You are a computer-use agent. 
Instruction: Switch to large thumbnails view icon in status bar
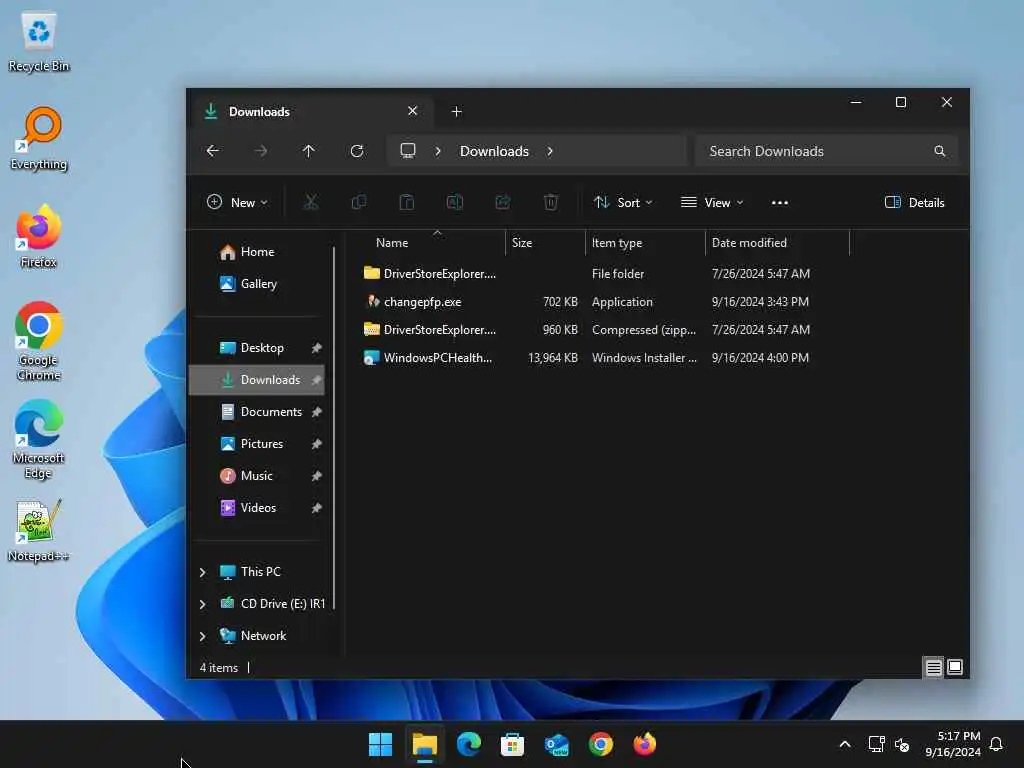coord(955,667)
